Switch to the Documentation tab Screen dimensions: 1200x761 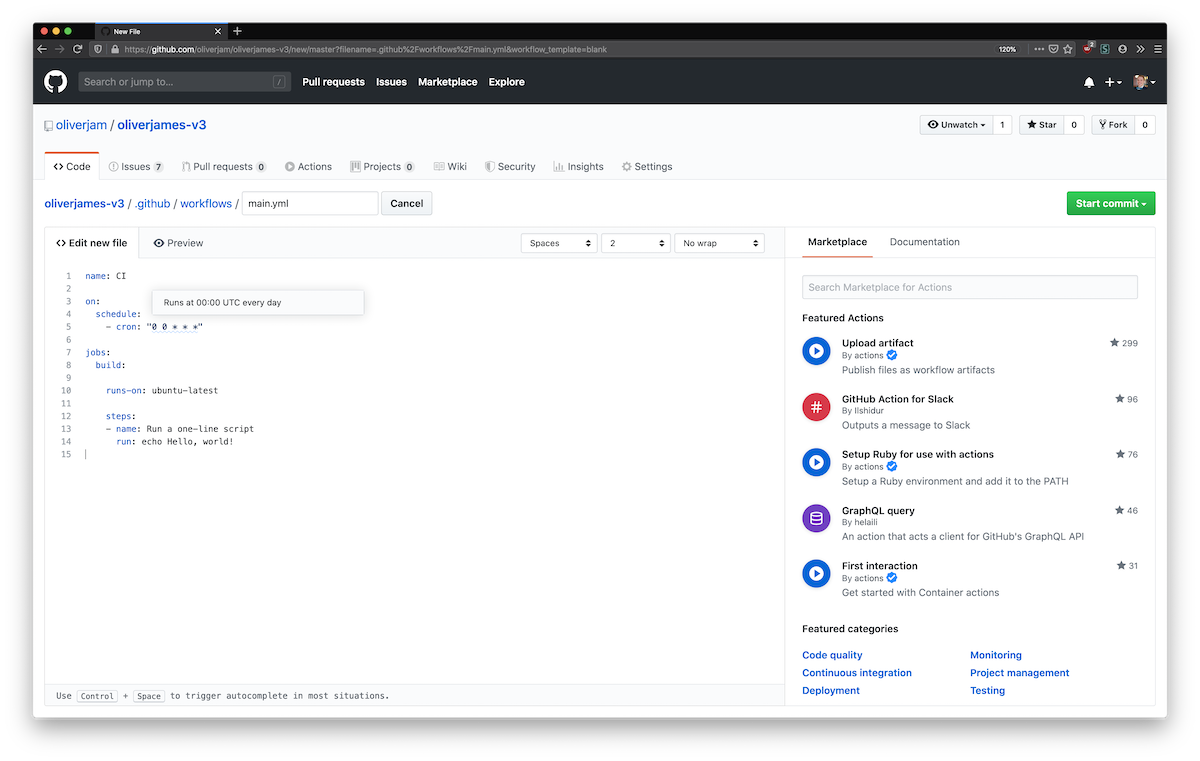[924, 242]
